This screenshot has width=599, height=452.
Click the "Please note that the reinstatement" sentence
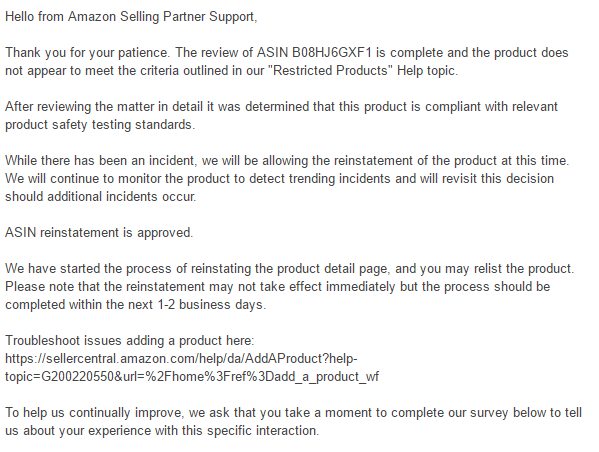(x=277, y=287)
